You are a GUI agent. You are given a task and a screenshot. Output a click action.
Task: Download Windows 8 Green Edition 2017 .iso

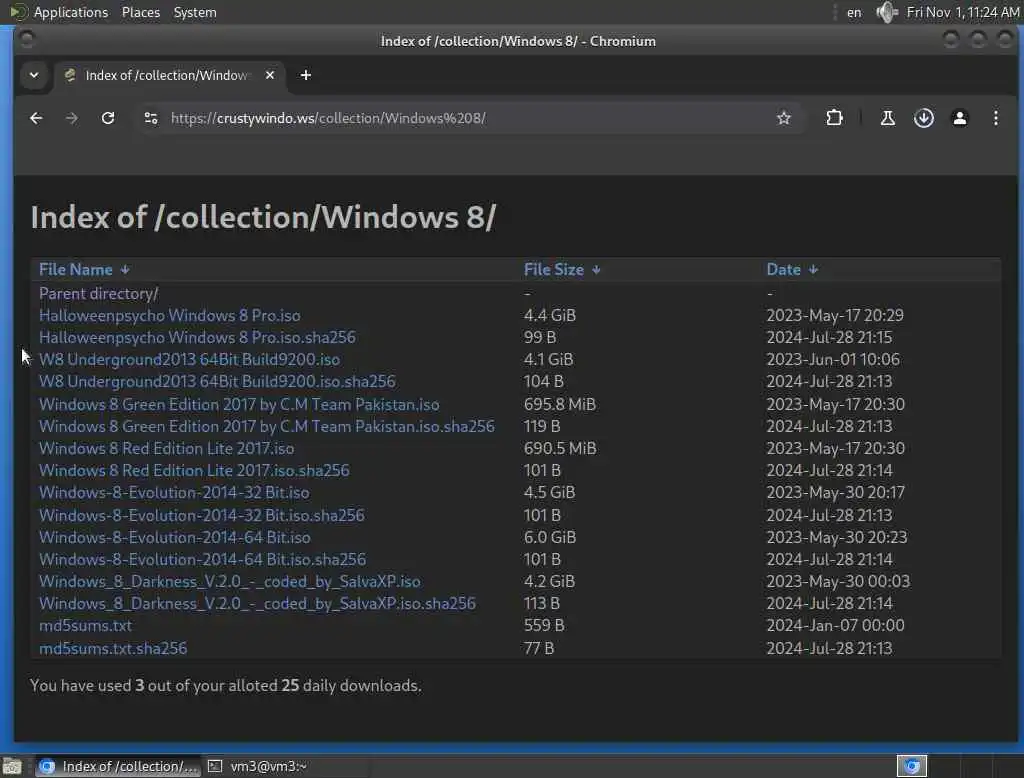click(239, 404)
